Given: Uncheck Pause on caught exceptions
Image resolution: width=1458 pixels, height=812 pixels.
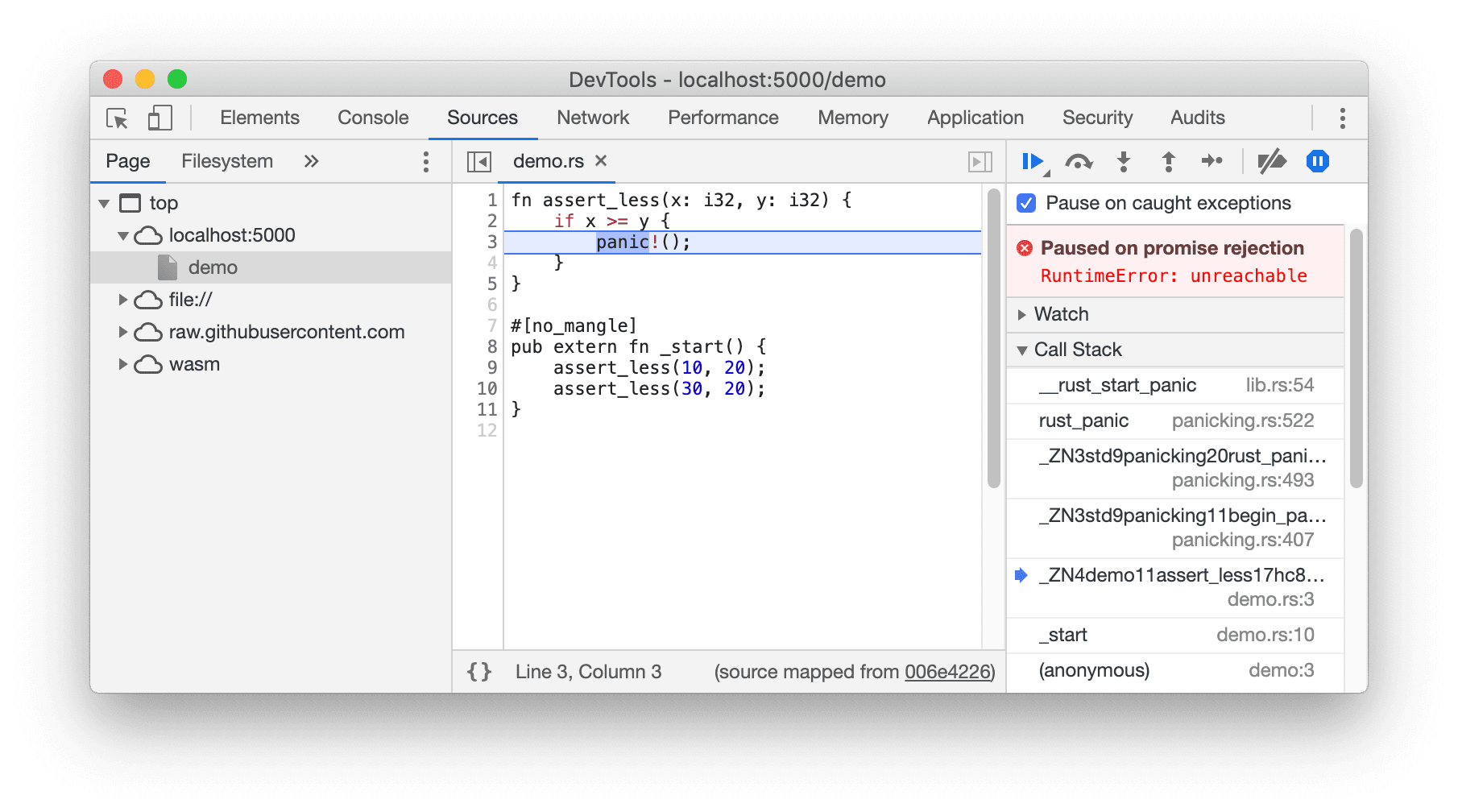Looking at the screenshot, I should coord(1025,204).
